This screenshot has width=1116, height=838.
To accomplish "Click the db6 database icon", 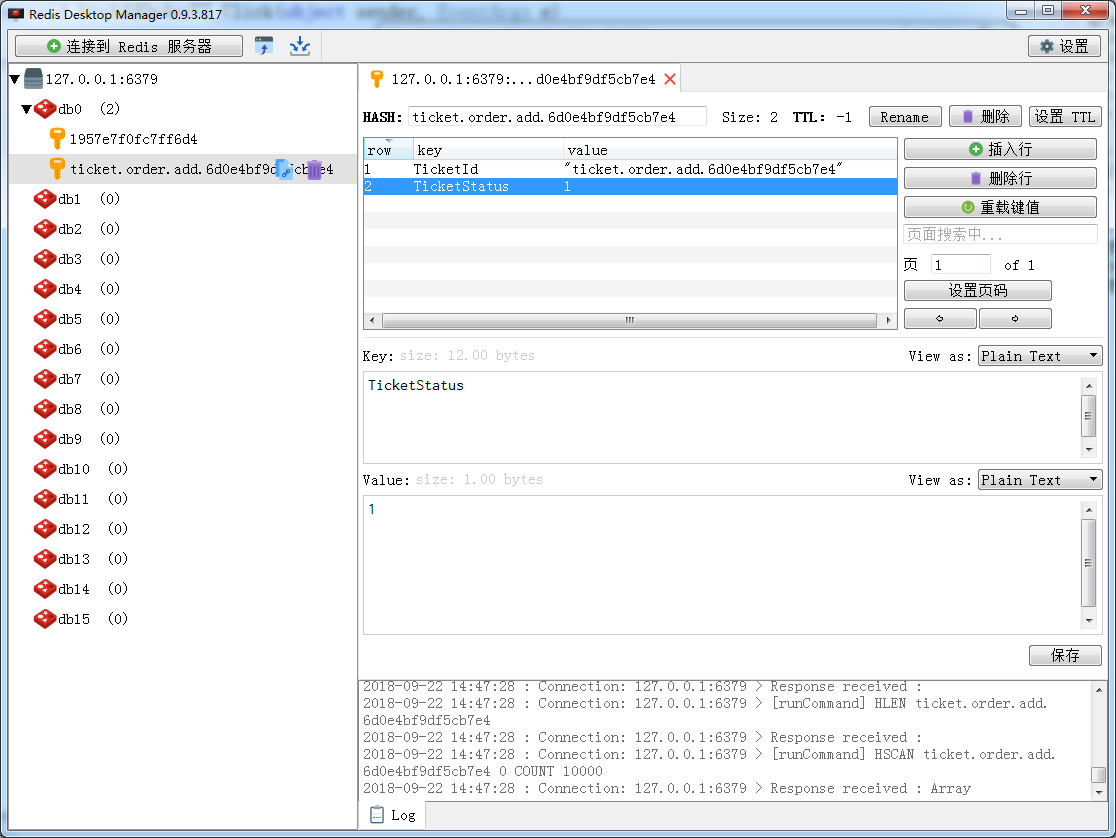I will [x=45, y=349].
